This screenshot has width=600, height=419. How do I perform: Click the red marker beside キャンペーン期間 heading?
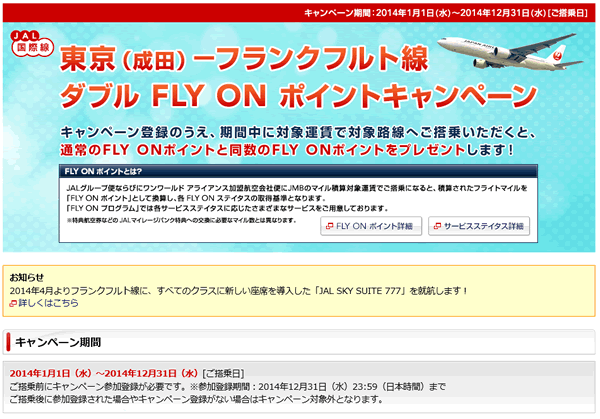(9, 340)
